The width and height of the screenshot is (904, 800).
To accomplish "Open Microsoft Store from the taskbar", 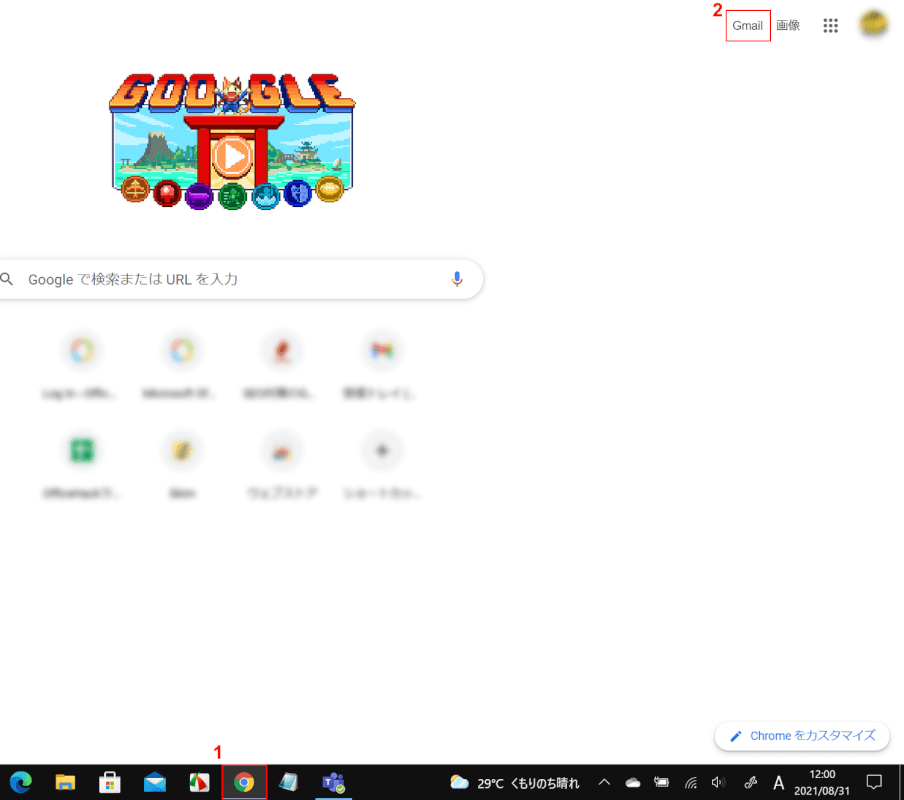I will 110,782.
